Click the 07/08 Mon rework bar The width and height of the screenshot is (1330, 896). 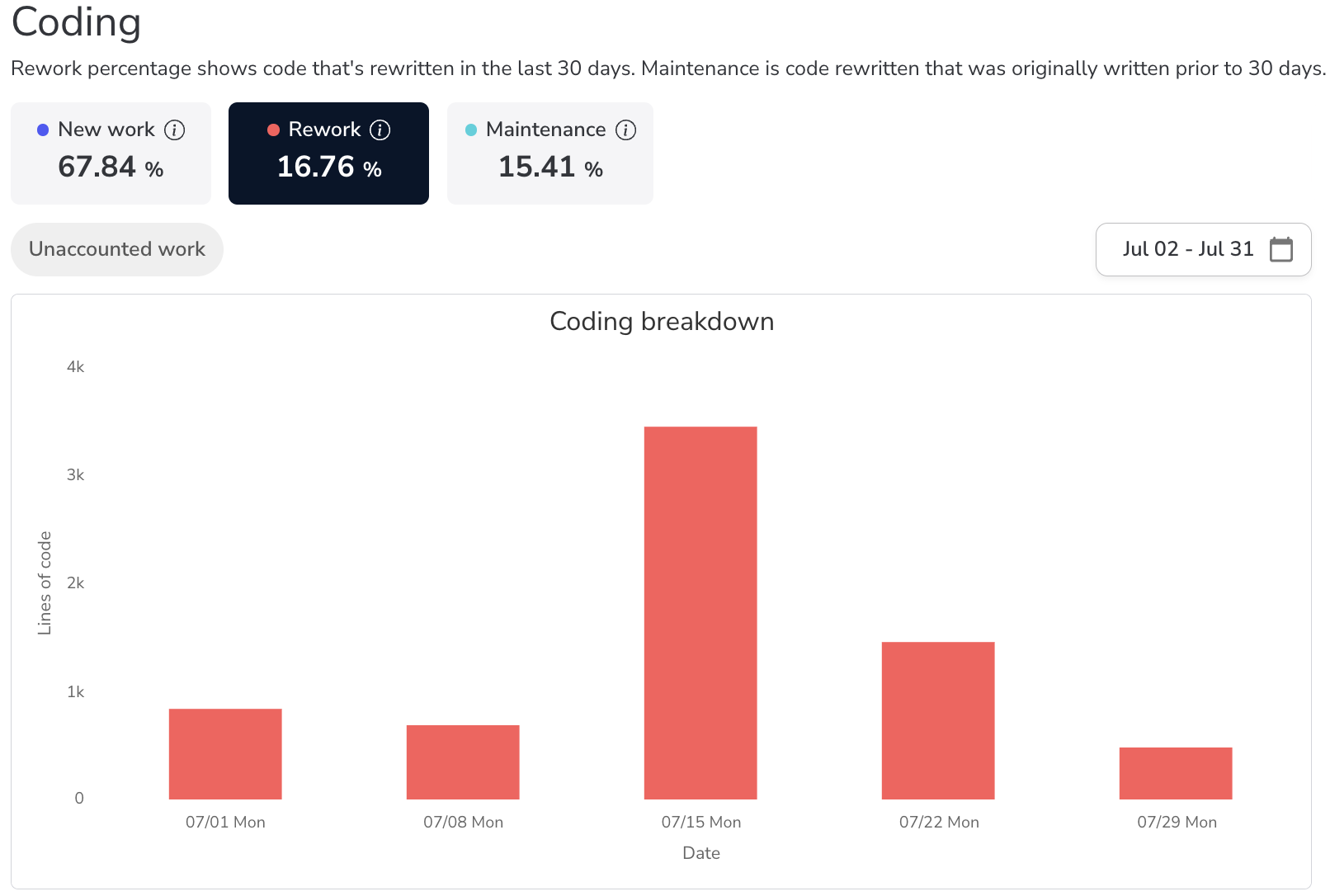(463, 762)
